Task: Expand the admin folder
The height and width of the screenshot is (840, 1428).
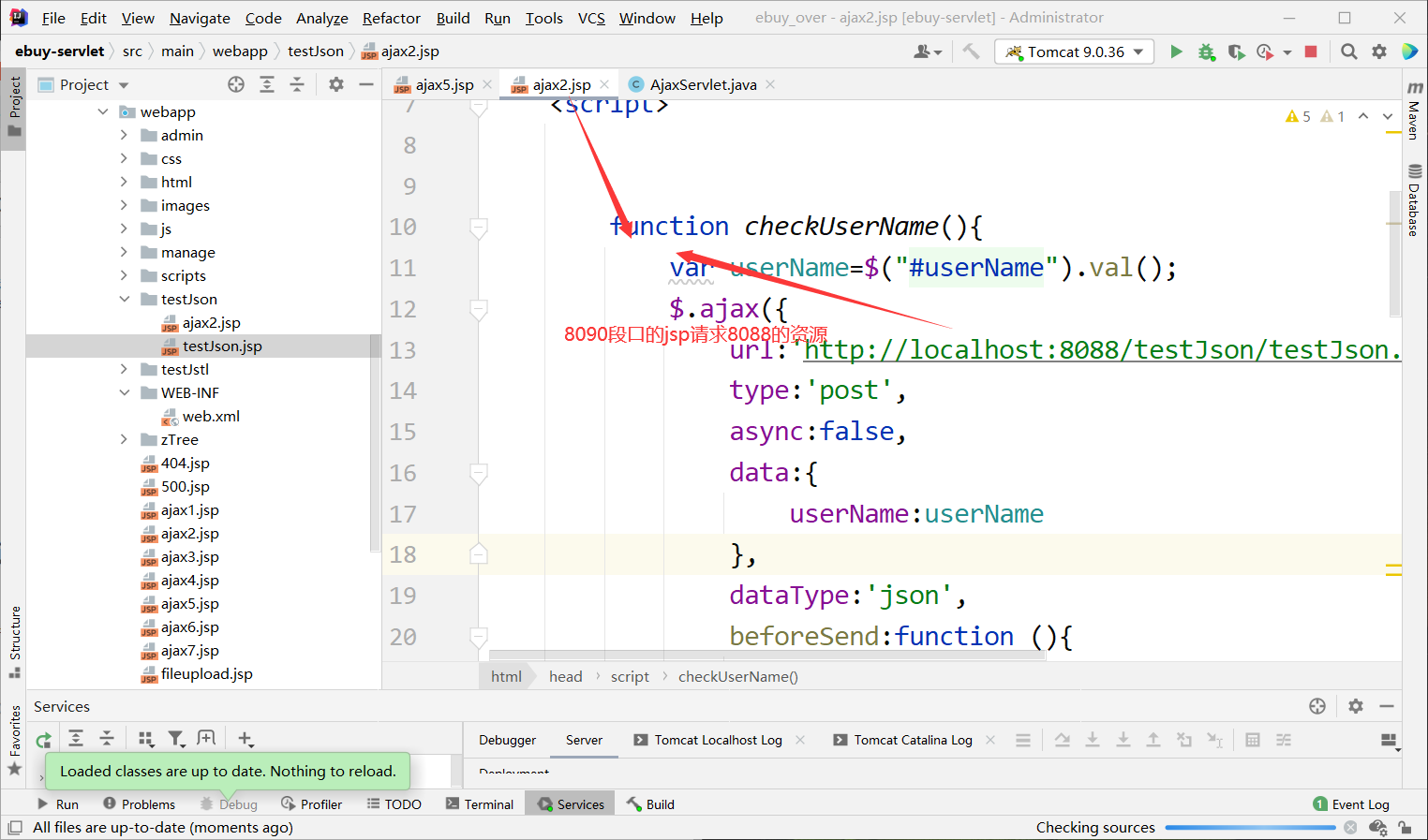Action: click(x=124, y=135)
